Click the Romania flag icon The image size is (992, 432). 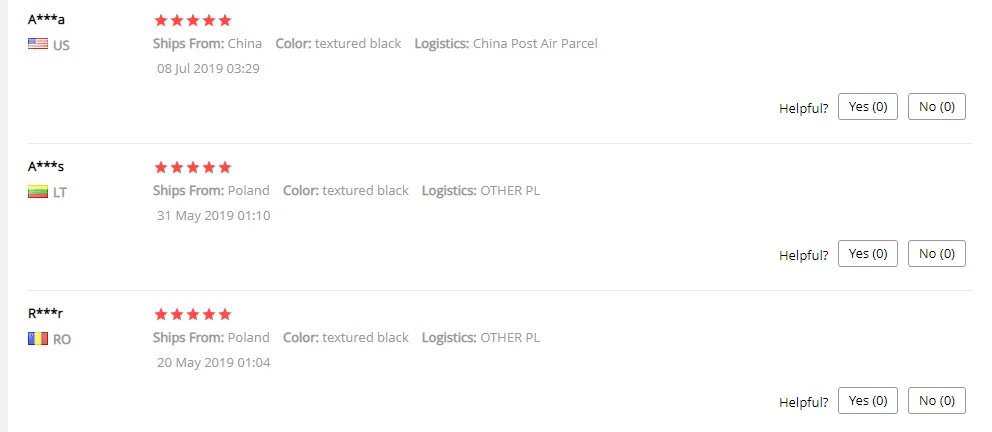pyautogui.click(x=38, y=339)
